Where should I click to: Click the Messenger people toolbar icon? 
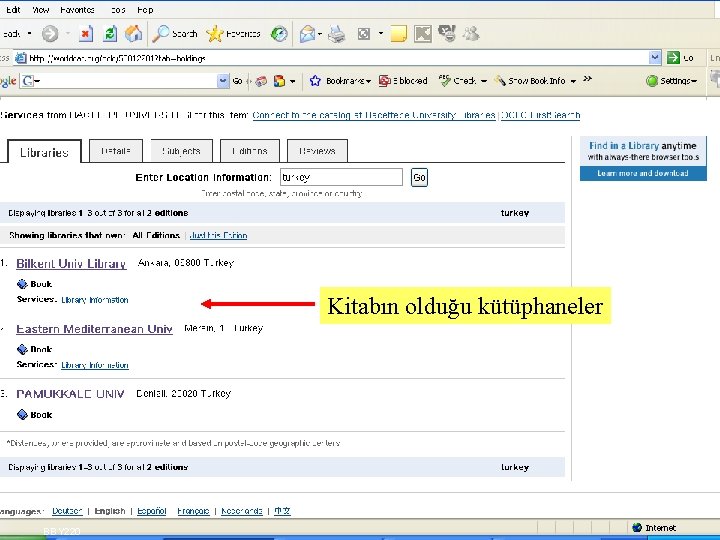click(471, 34)
